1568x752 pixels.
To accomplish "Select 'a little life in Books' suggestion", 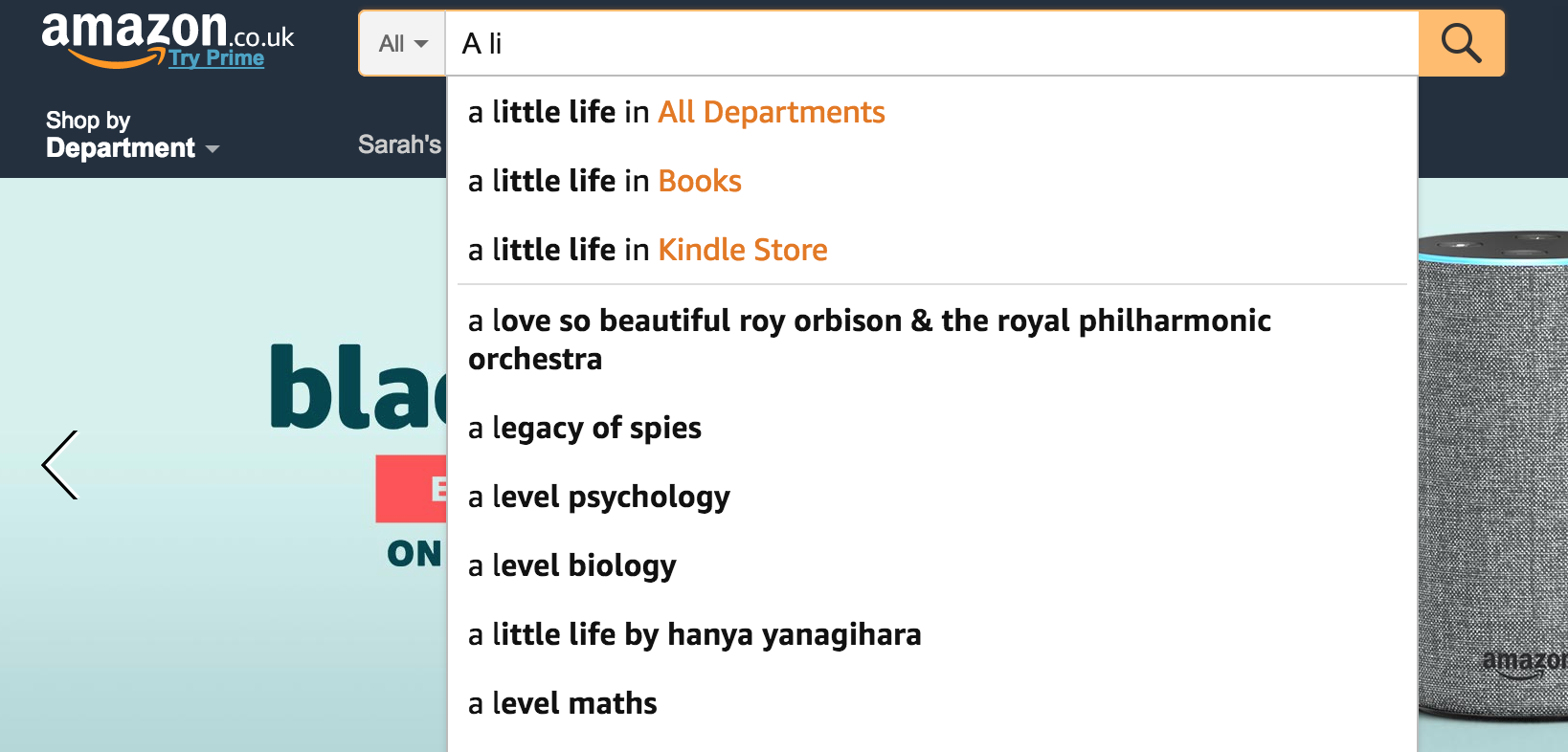I will coord(931,181).
